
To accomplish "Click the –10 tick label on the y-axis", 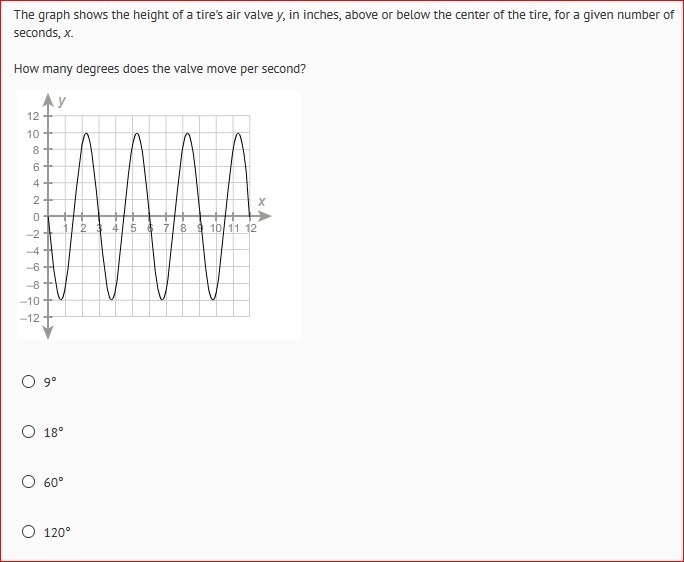I will point(30,301).
